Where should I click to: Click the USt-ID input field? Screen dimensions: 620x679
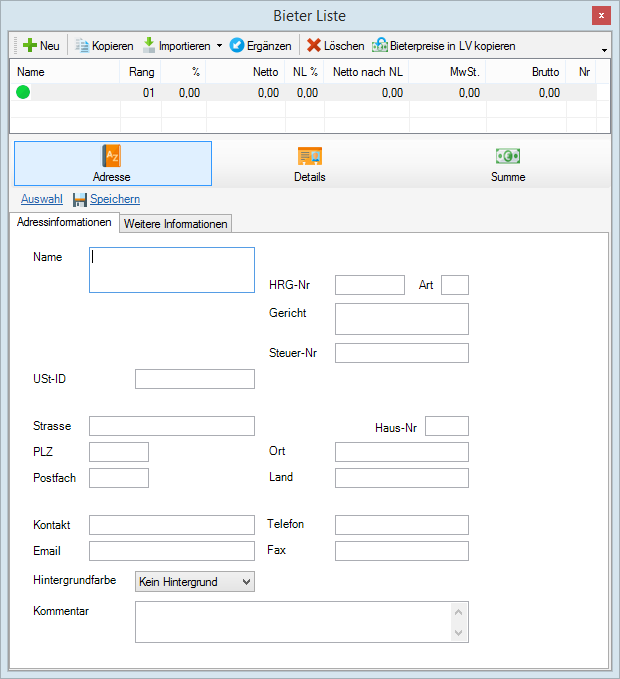(195, 379)
